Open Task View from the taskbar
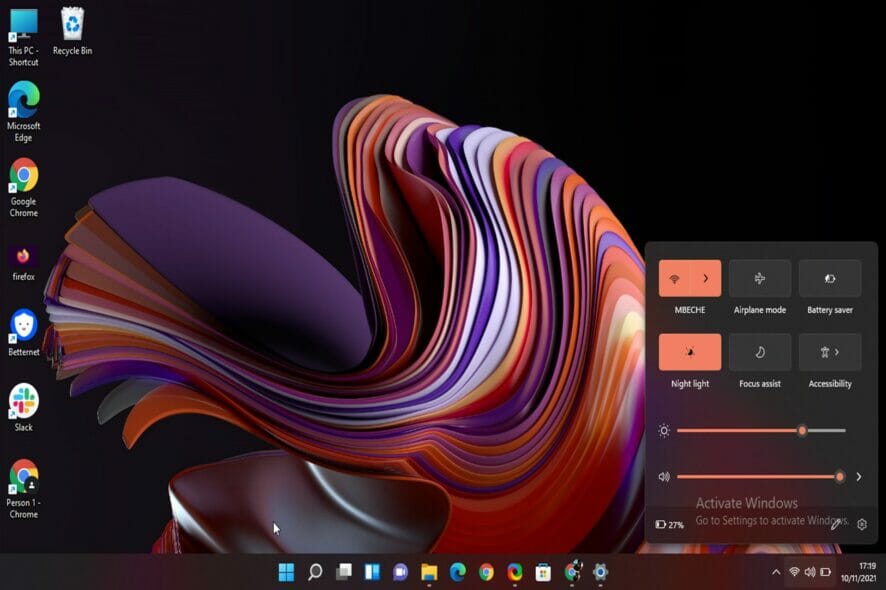The image size is (886, 590). coord(343,573)
